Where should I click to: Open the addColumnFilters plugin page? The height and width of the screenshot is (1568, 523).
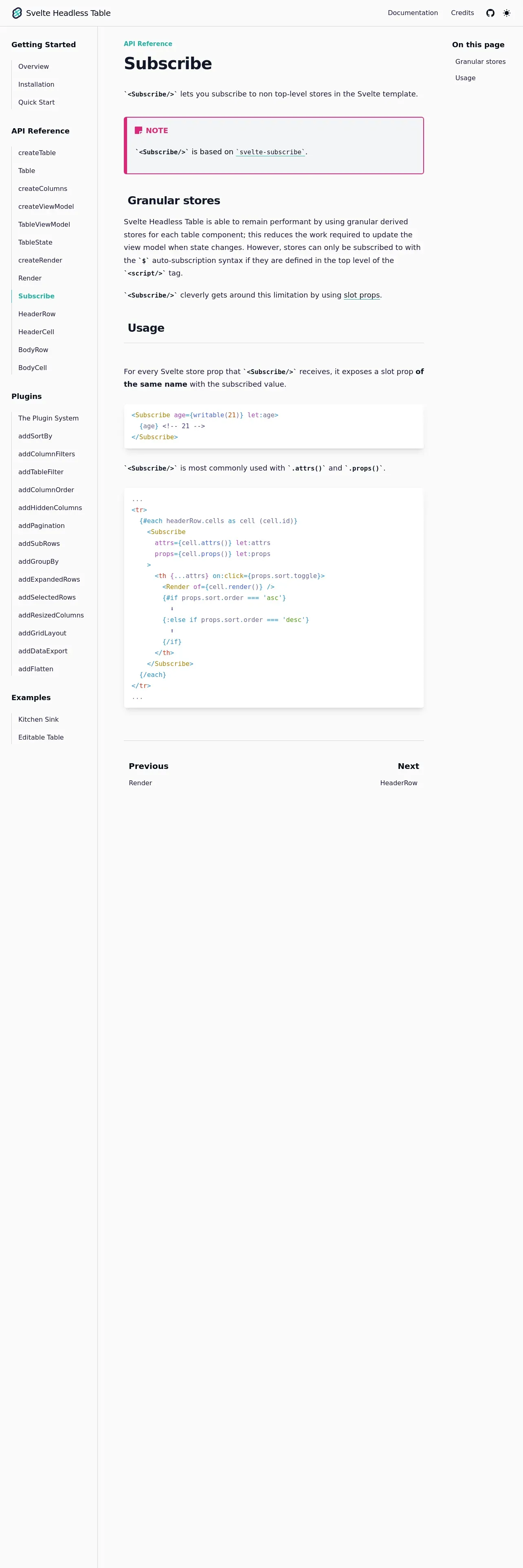[46, 454]
